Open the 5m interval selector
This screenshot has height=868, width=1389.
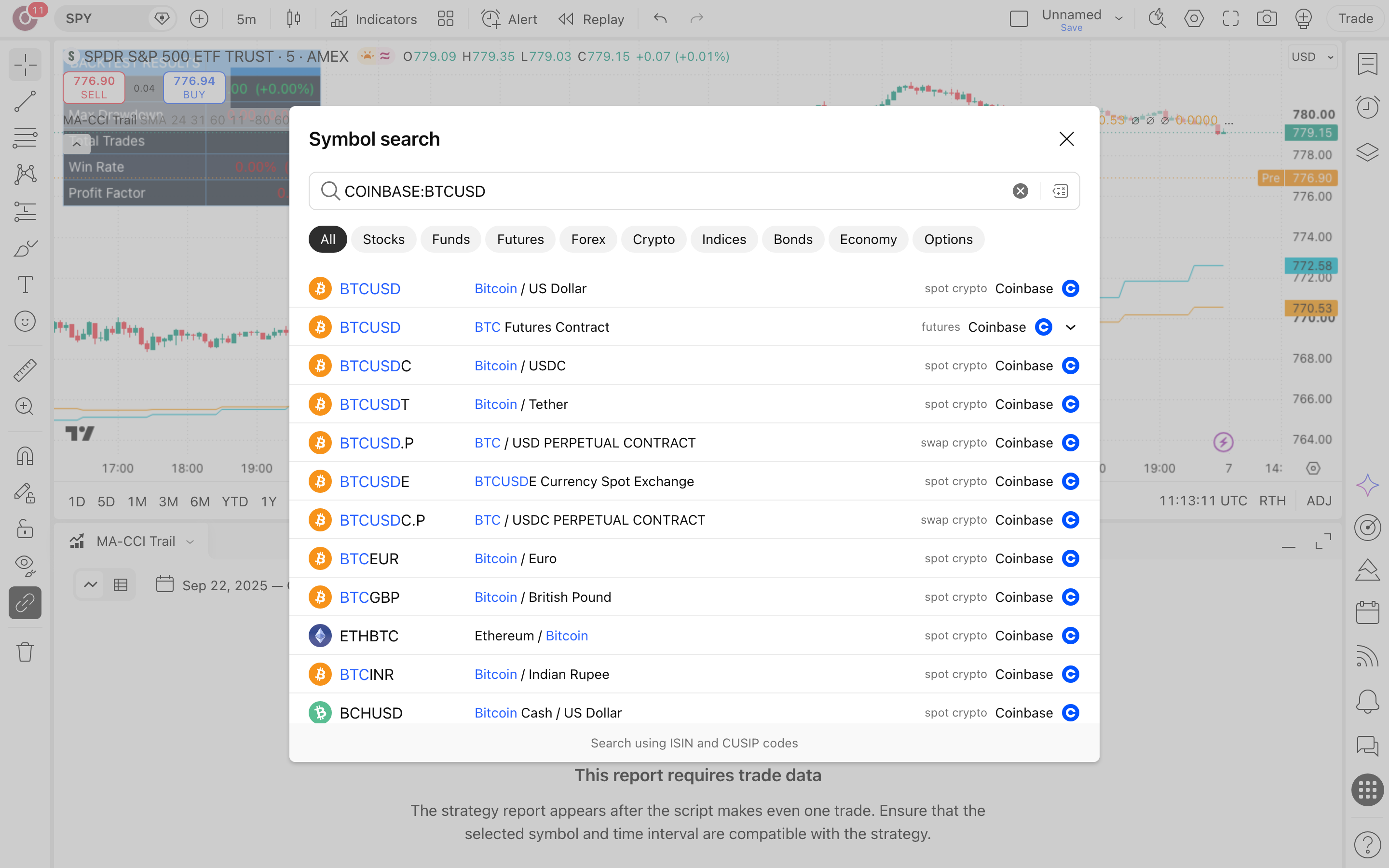[246, 19]
